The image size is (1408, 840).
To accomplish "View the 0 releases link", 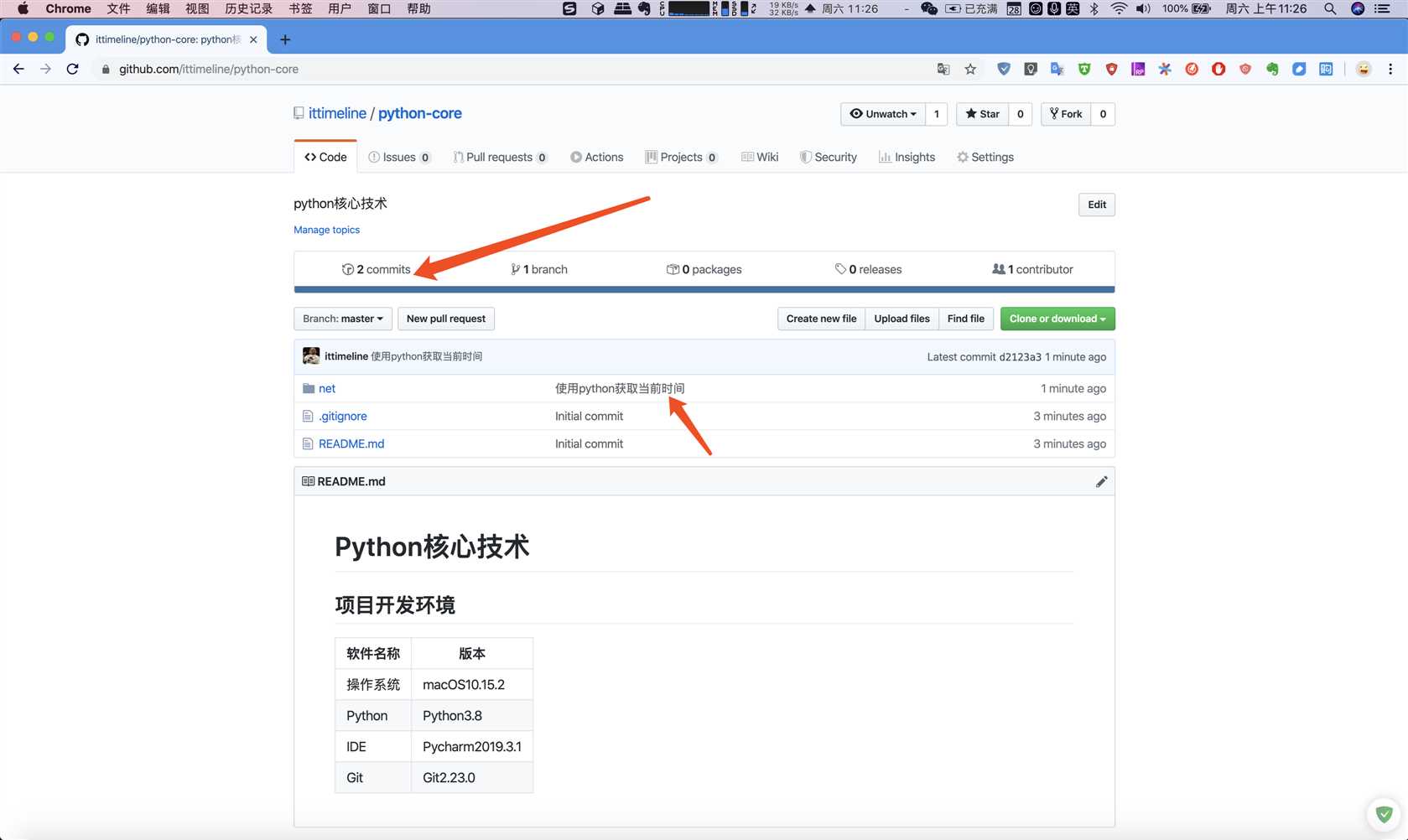I will point(869,269).
